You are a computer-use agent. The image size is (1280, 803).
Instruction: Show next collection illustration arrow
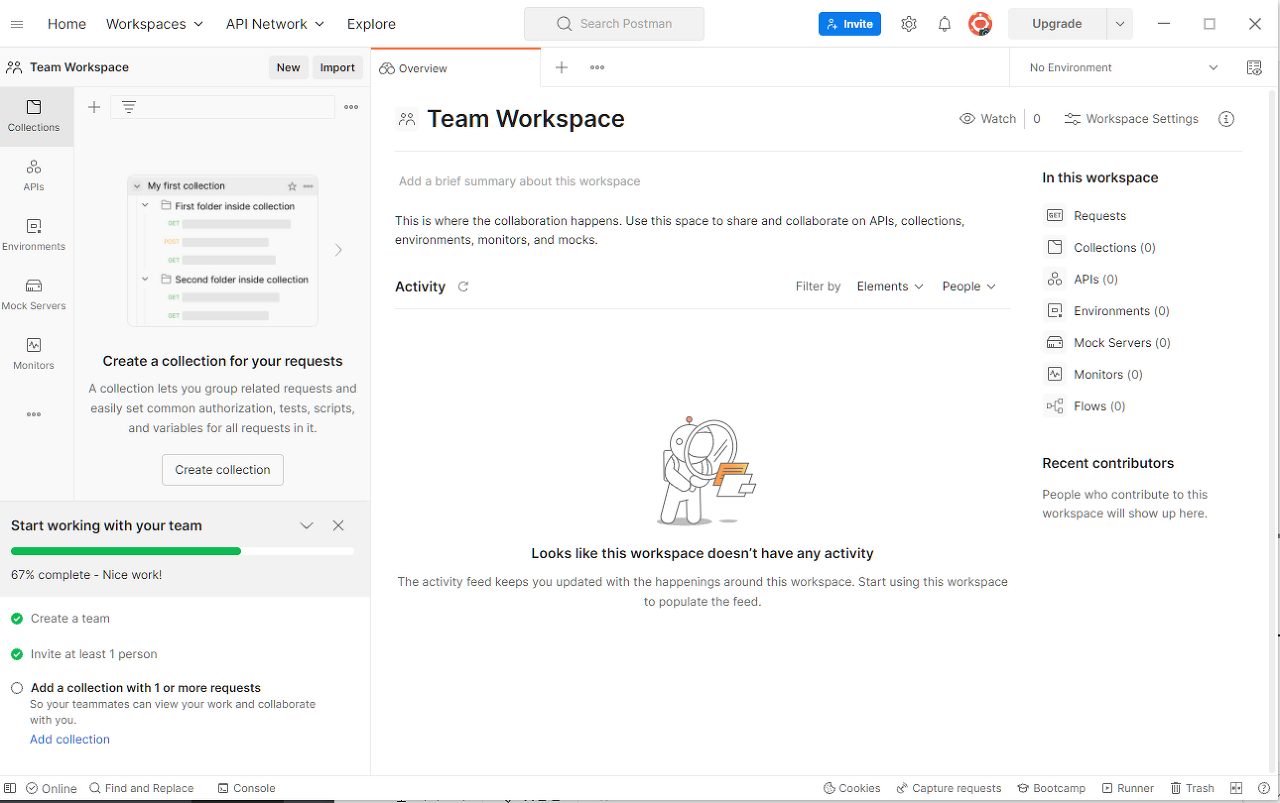tap(338, 250)
